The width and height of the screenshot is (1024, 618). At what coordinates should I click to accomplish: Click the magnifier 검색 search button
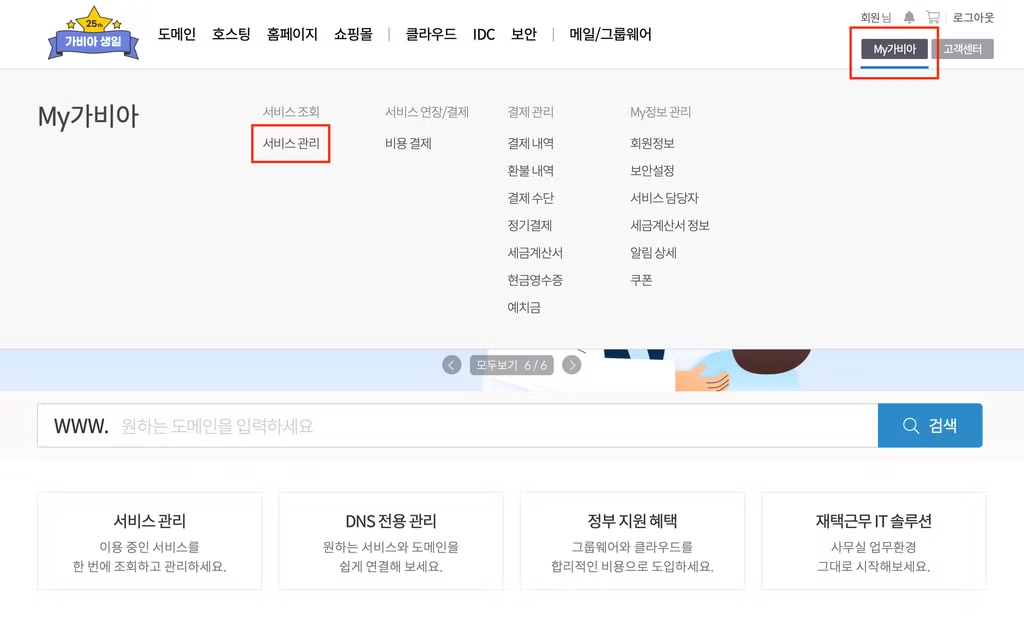[930, 425]
